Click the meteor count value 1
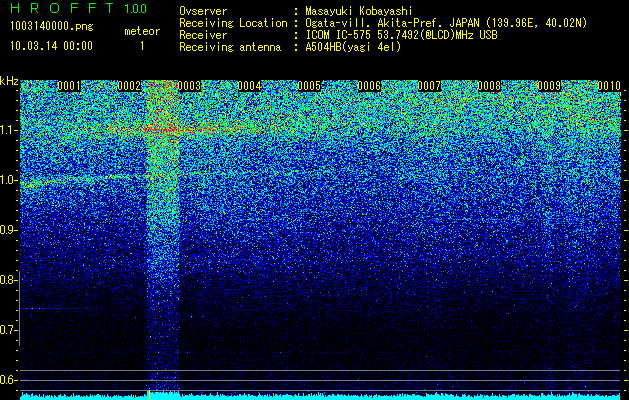 pyautogui.click(x=142, y=46)
